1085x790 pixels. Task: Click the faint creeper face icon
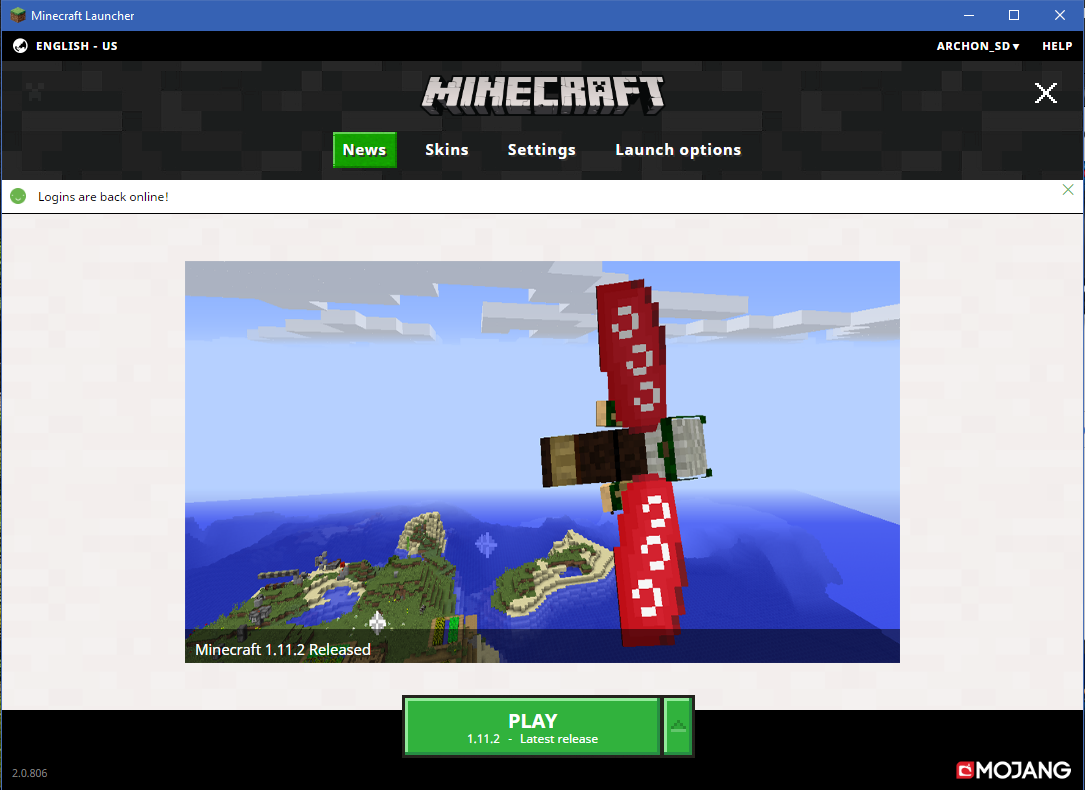click(x=35, y=91)
